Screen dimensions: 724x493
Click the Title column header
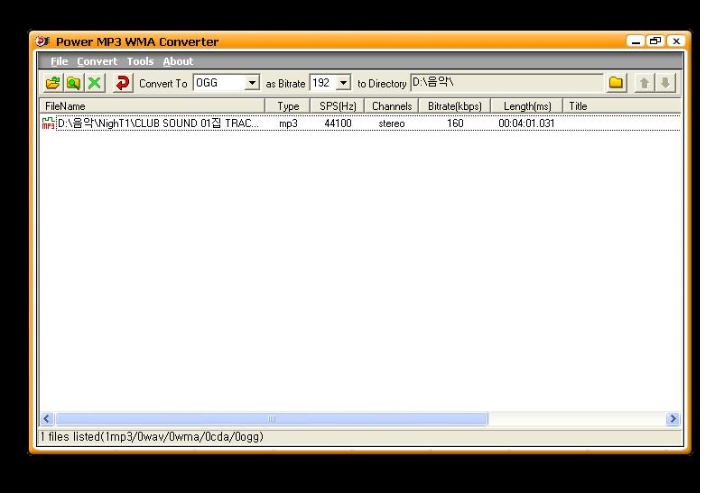[621, 106]
